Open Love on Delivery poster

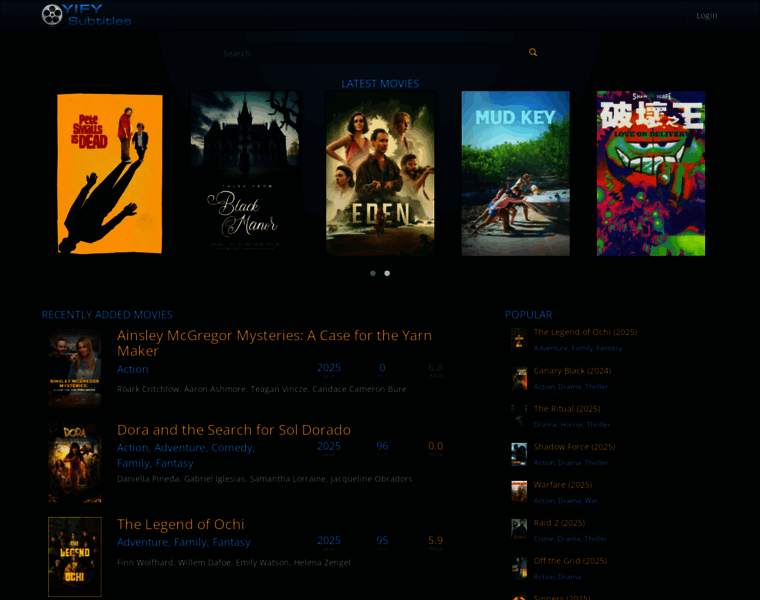651,174
